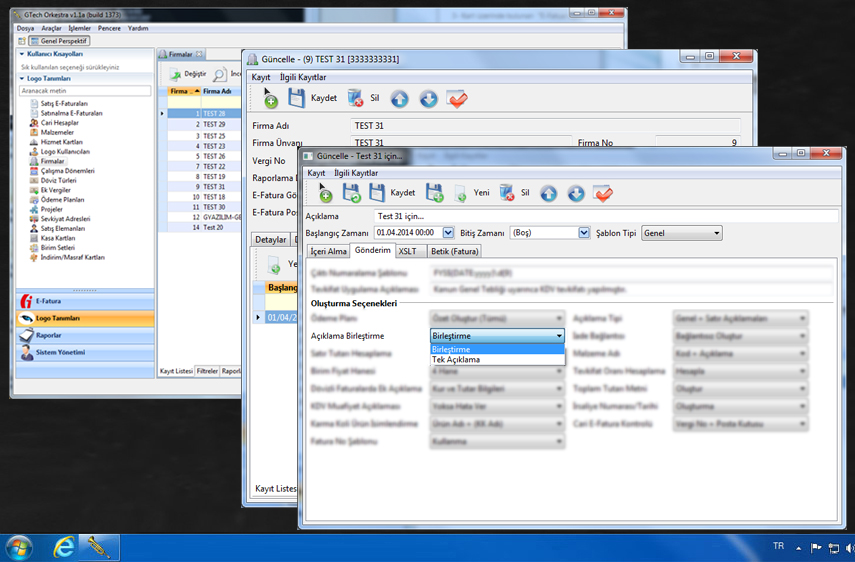Image resolution: width=855 pixels, height=562 pixels.
Task: Choose Tek Açıklama option in open list
Action: pos(497,360)
